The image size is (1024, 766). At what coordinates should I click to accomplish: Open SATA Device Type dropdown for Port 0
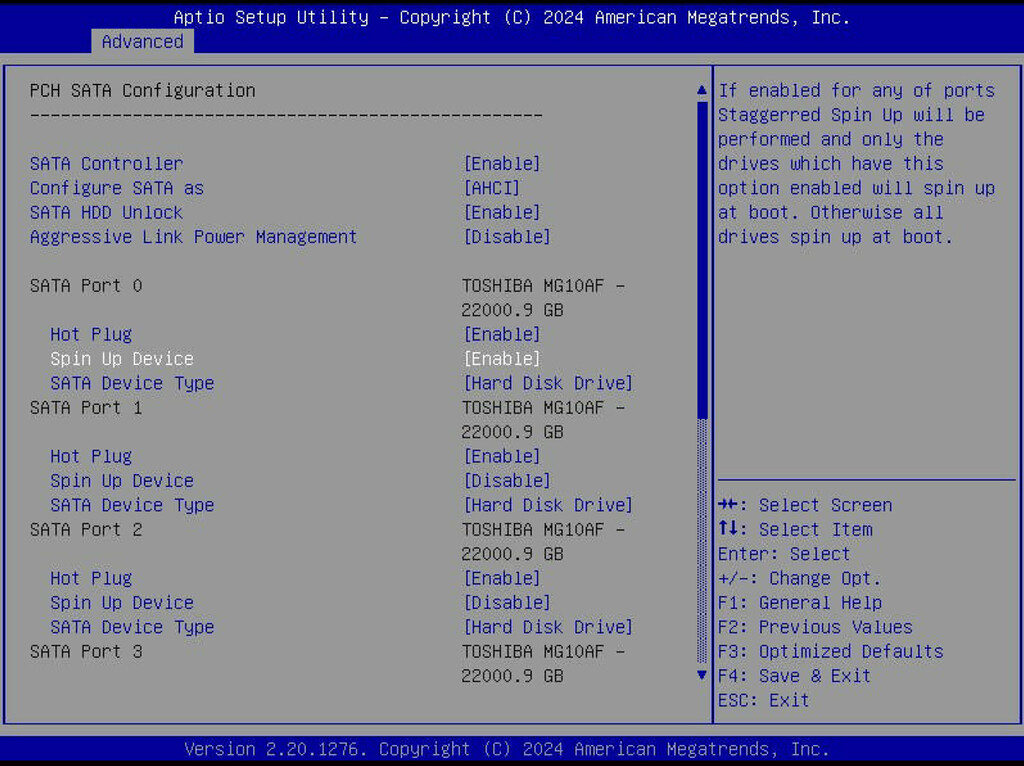point(547,384)
